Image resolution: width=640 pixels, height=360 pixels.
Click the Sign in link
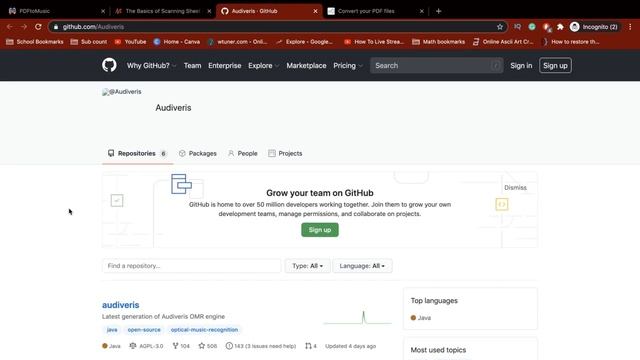coord(521,65)
